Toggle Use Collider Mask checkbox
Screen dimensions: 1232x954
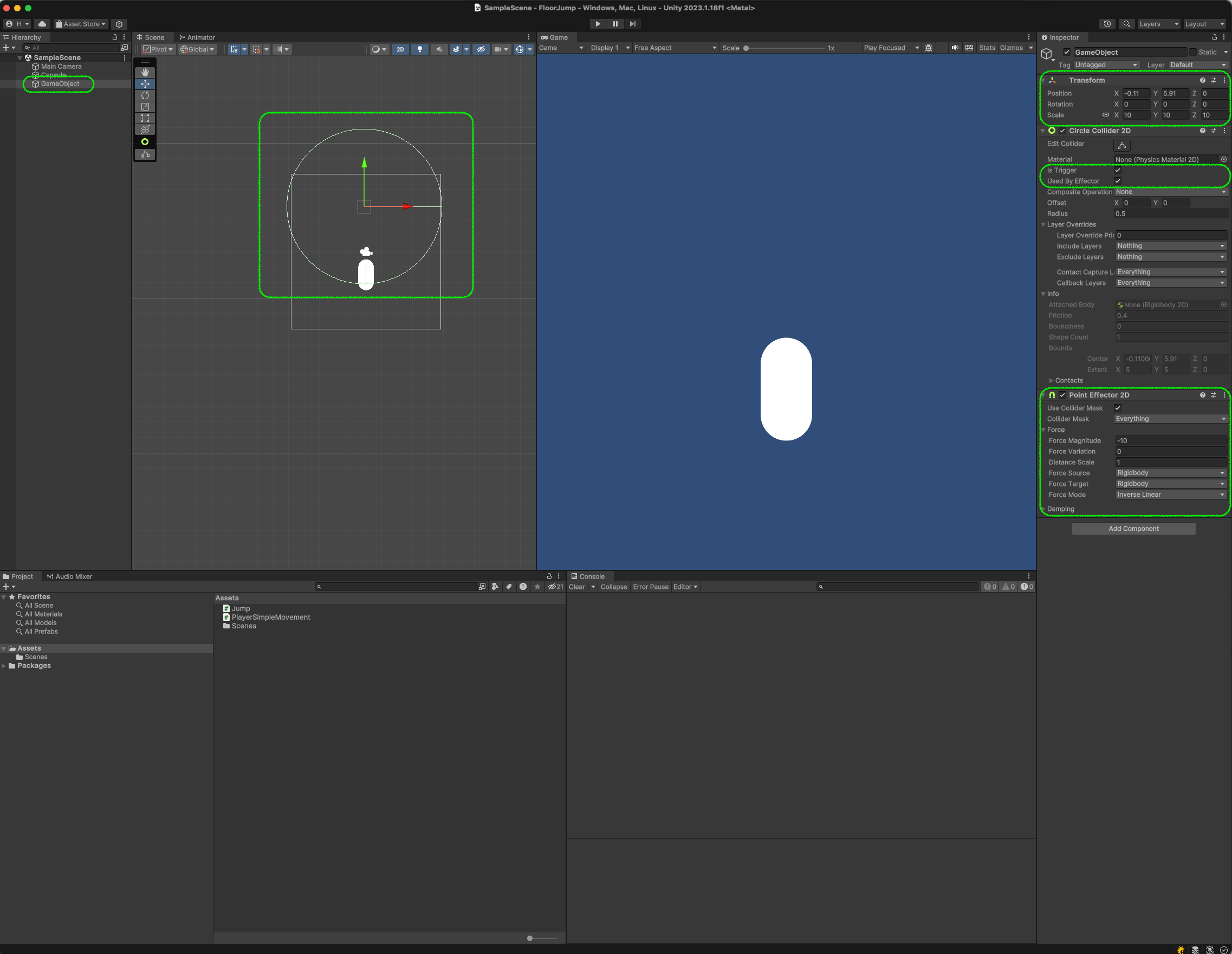tap(1117, 408)
